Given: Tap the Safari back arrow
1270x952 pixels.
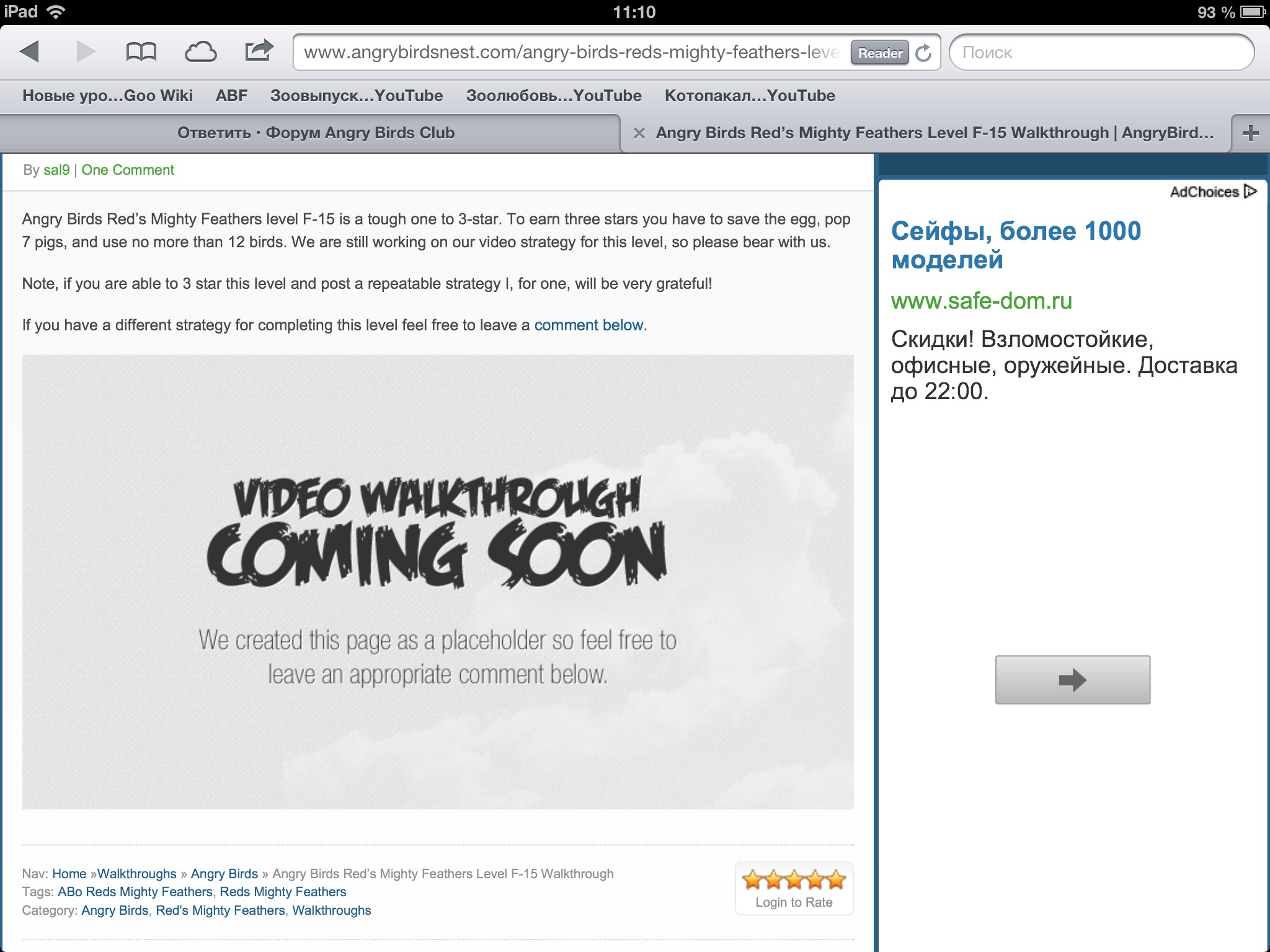Looking at the screenshot, I should 30,51.
